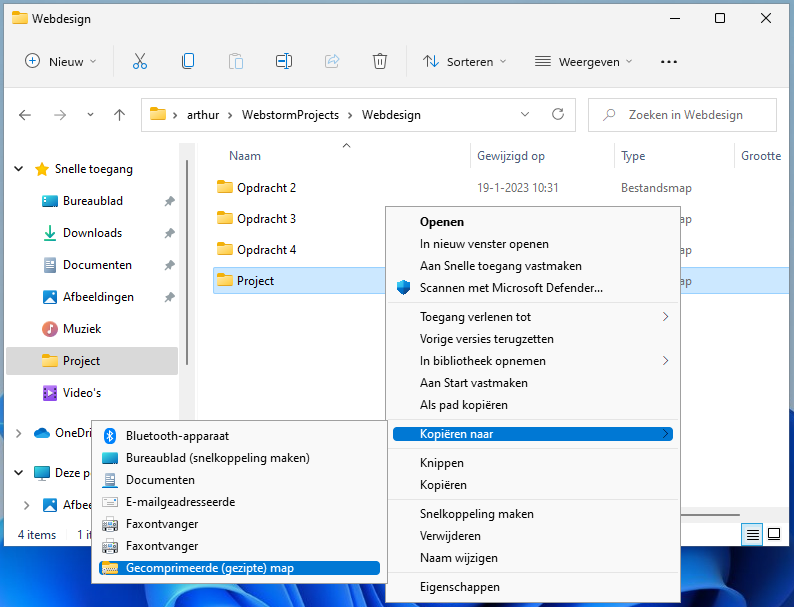Sort by Type column header

633,156
